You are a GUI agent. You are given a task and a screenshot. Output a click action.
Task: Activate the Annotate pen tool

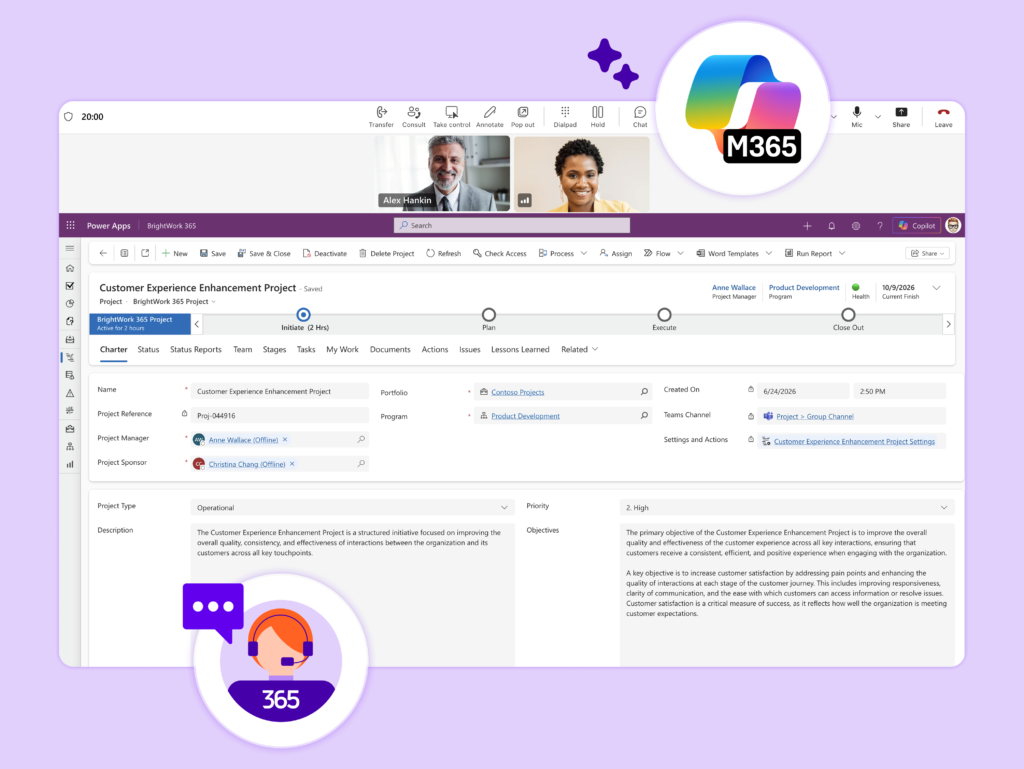(x=490, y=117)
